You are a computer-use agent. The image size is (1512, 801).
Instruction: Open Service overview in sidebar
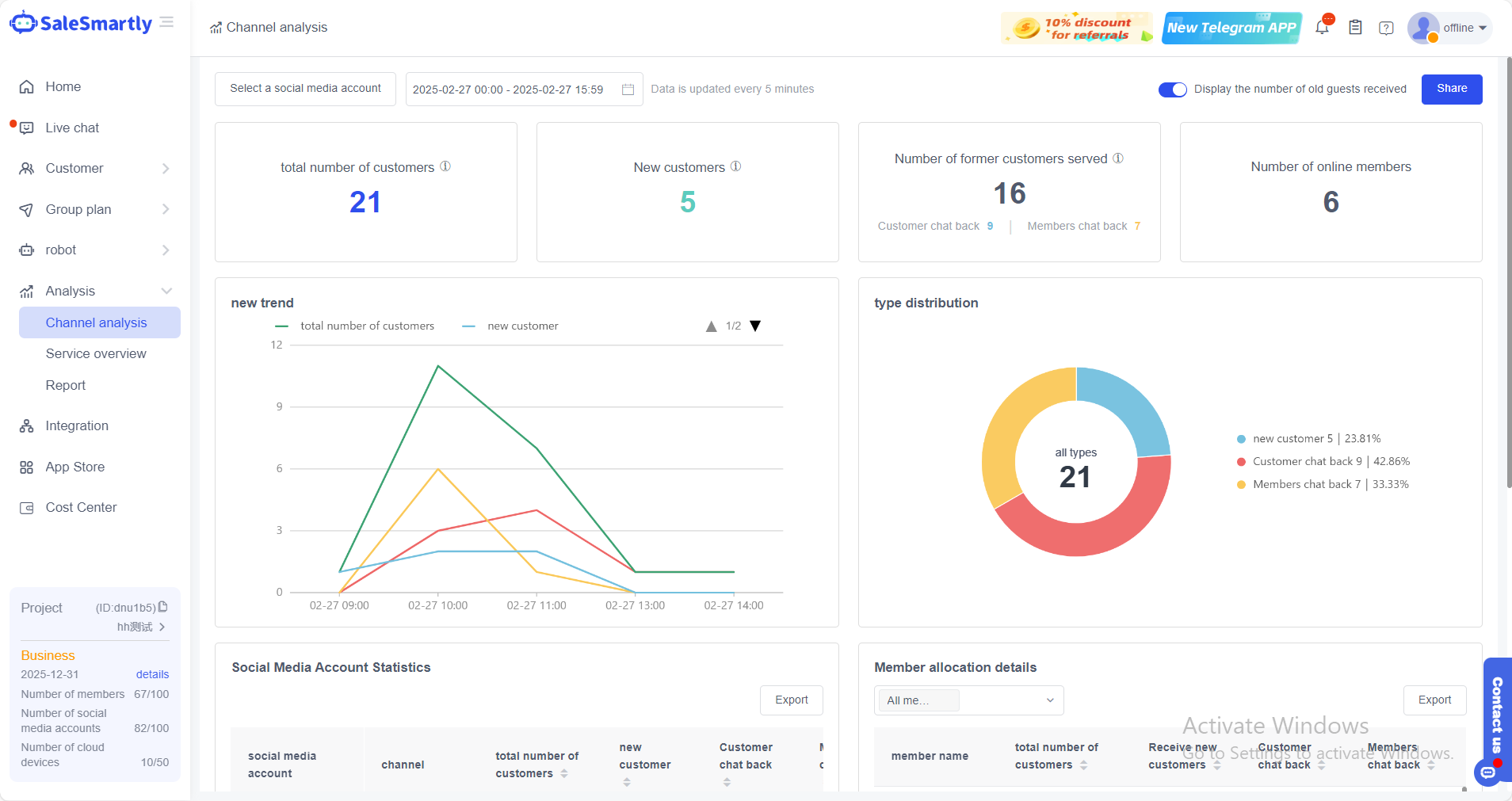(x=96, y=353)
